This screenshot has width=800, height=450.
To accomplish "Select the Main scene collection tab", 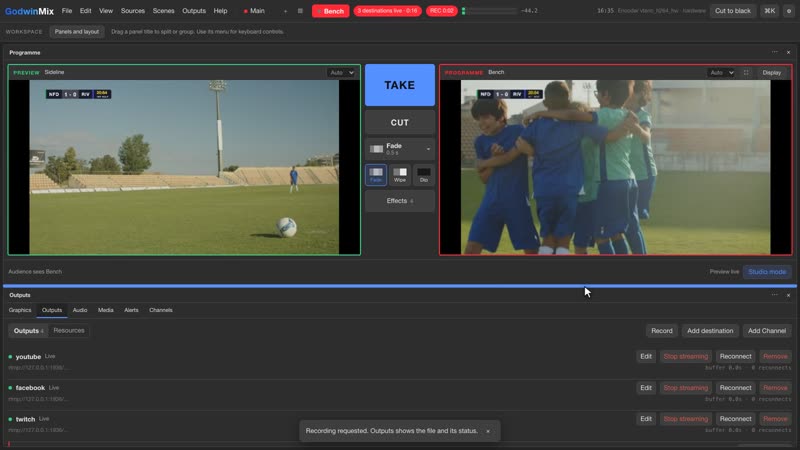I will click(254, 11).
